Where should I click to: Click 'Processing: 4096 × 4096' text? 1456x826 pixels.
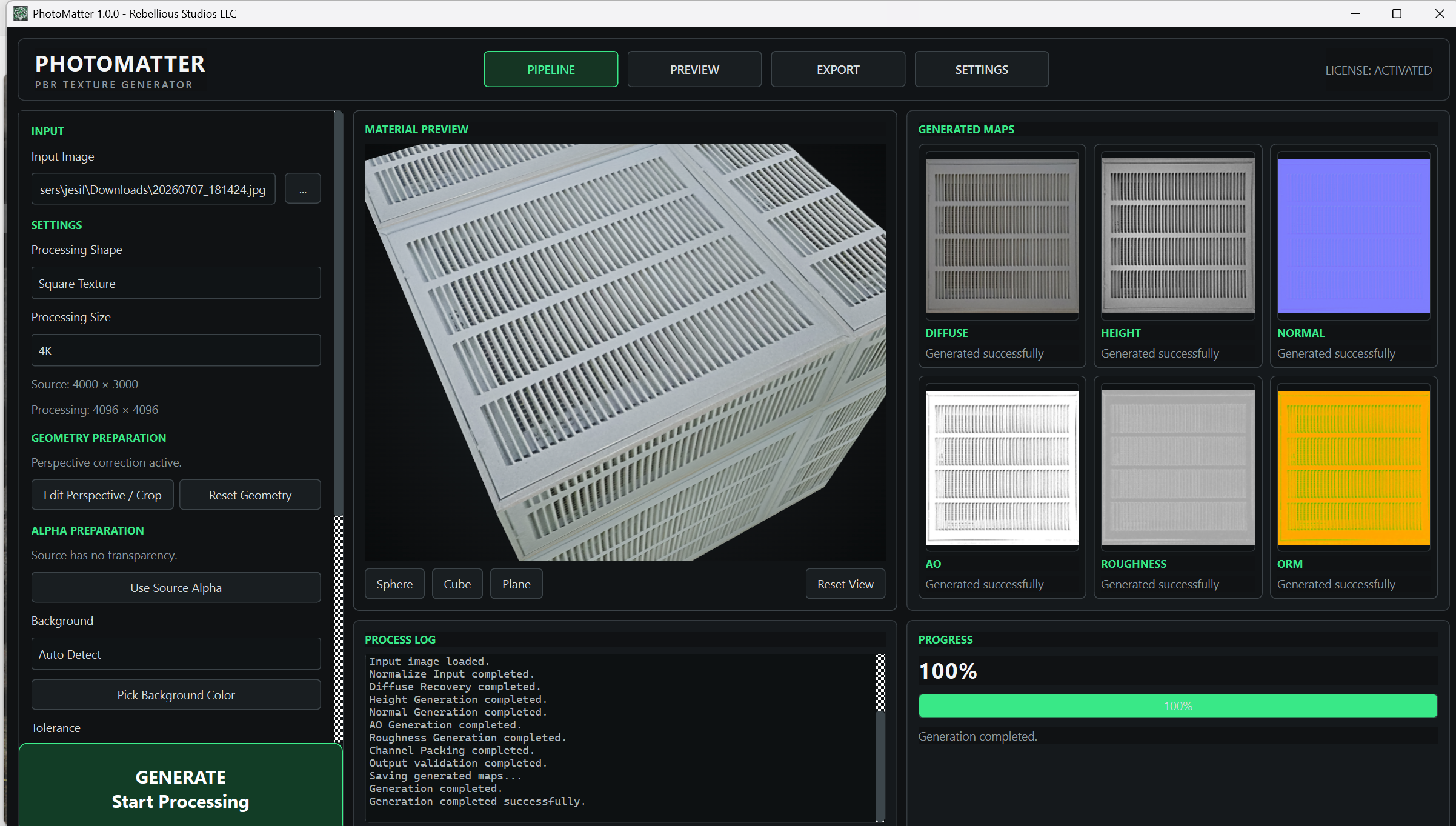tap(95, 410)
